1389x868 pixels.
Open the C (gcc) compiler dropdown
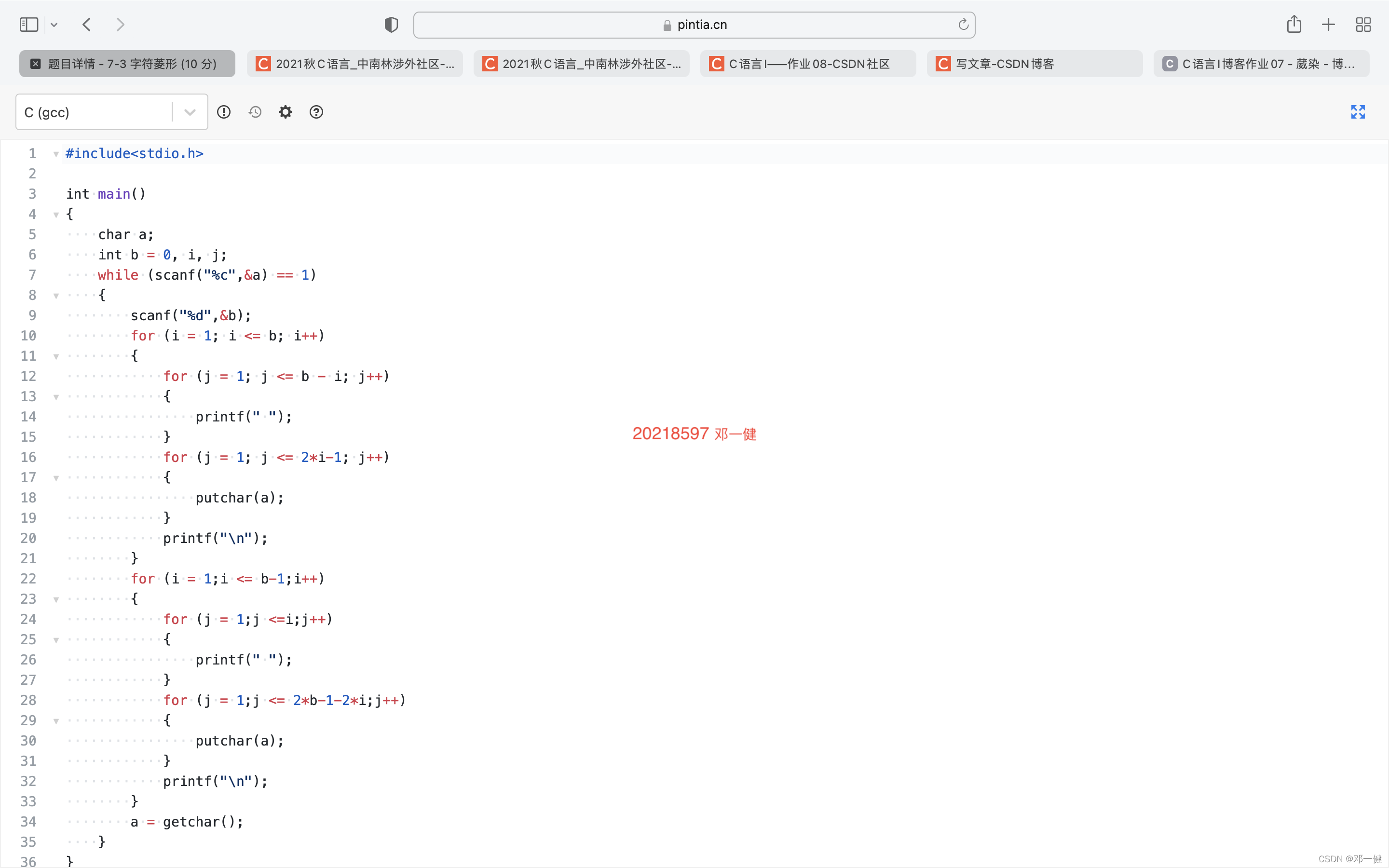coord(112,112)
